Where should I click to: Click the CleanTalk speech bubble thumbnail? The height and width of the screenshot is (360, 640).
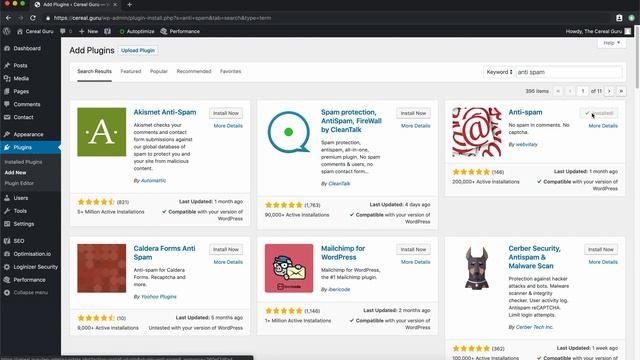point(289,132)
